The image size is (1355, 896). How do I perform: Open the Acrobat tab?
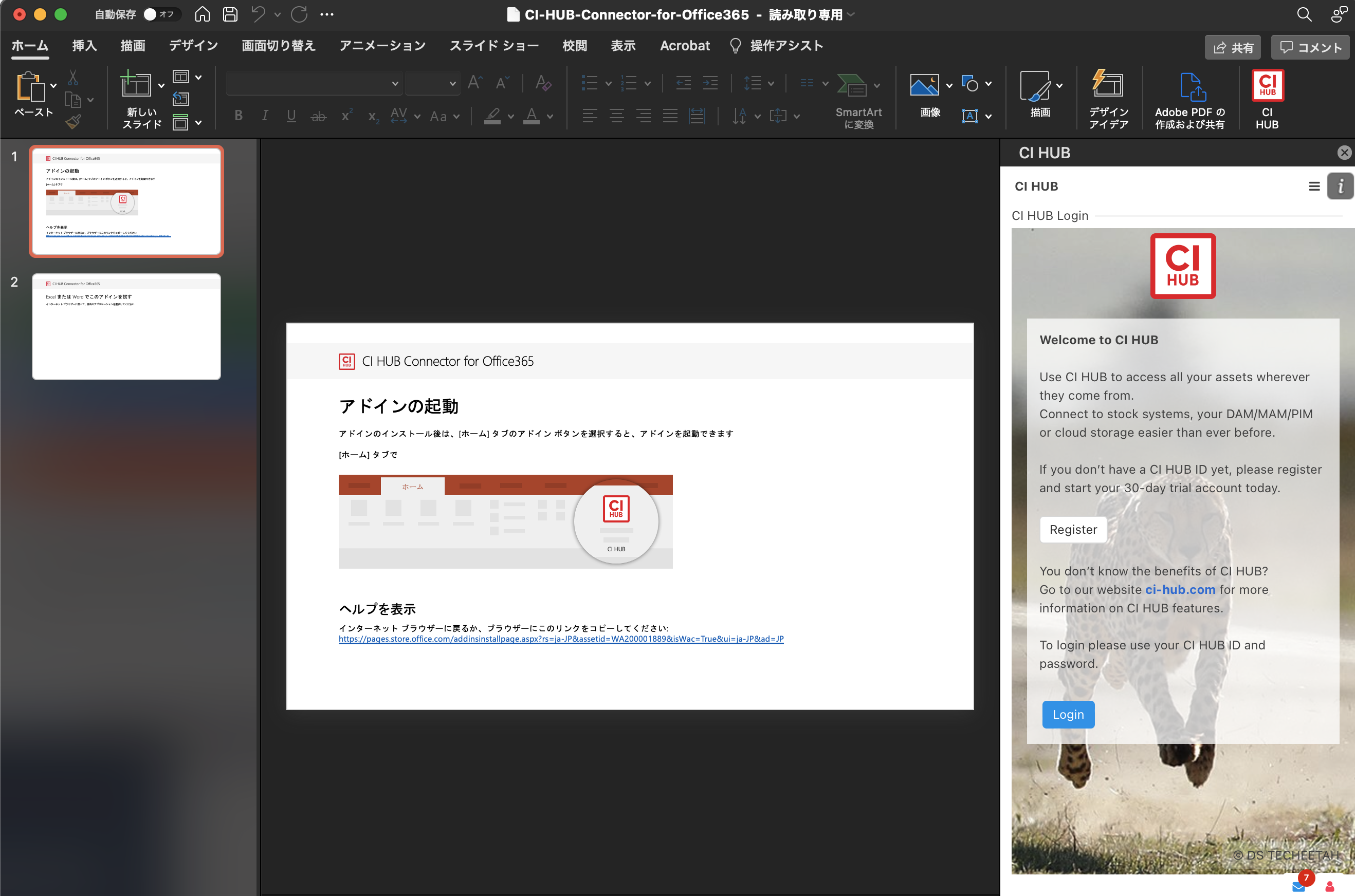685,46
